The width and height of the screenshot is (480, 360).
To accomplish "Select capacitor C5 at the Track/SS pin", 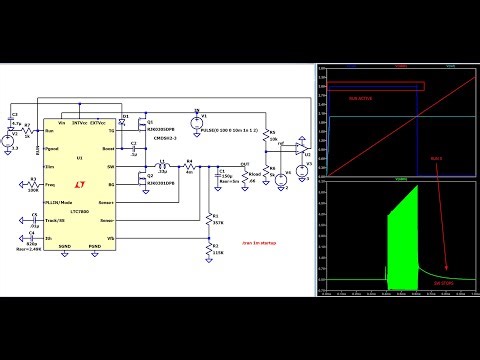I will (34, 220).
